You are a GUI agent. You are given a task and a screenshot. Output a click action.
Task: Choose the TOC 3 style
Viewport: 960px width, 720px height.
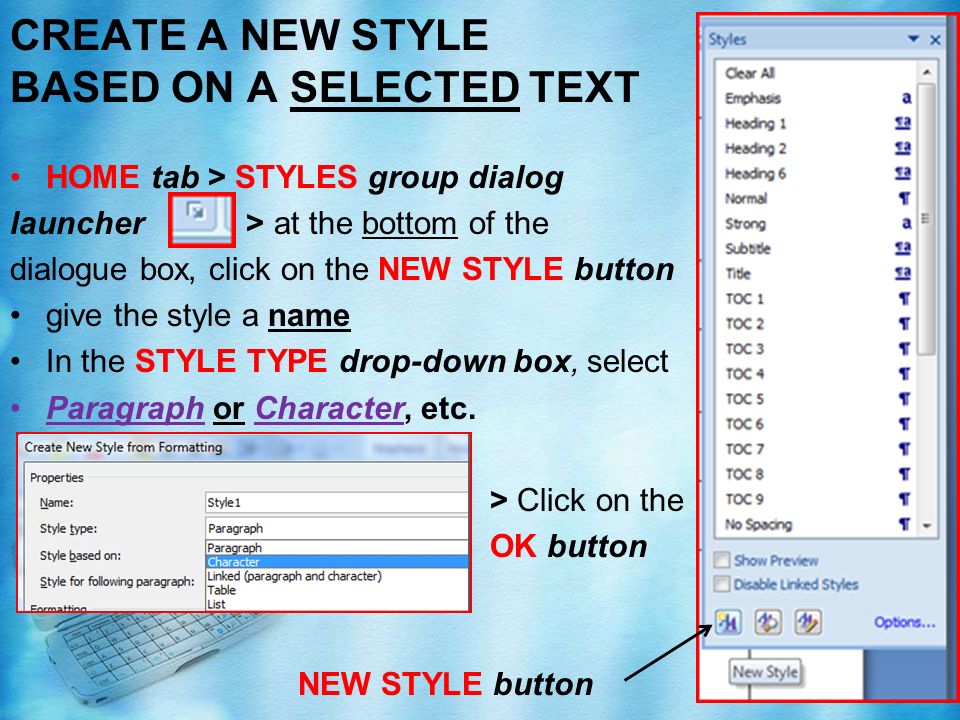click(x=818, y=349)
